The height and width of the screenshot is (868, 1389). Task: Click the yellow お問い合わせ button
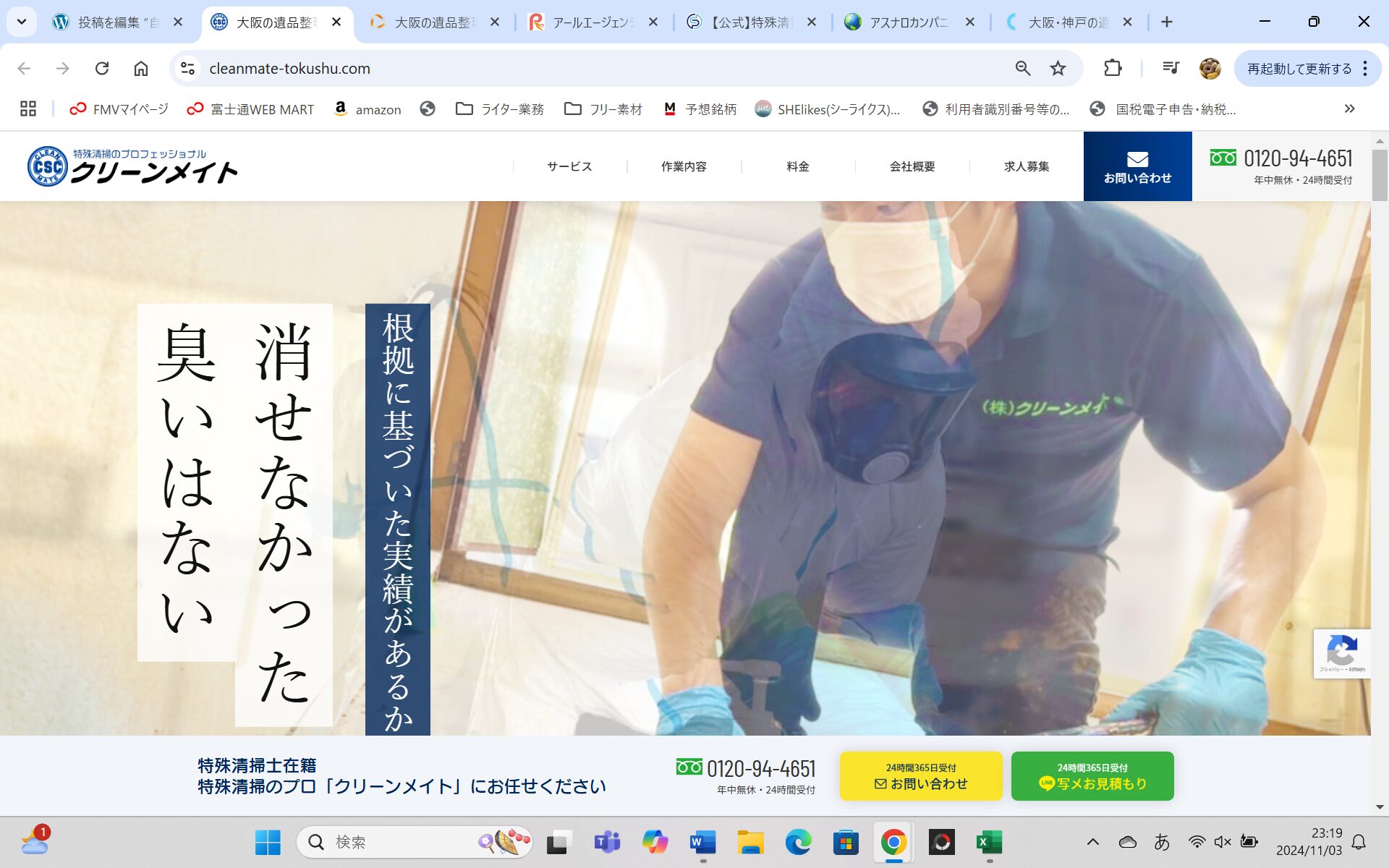[920, 776]
